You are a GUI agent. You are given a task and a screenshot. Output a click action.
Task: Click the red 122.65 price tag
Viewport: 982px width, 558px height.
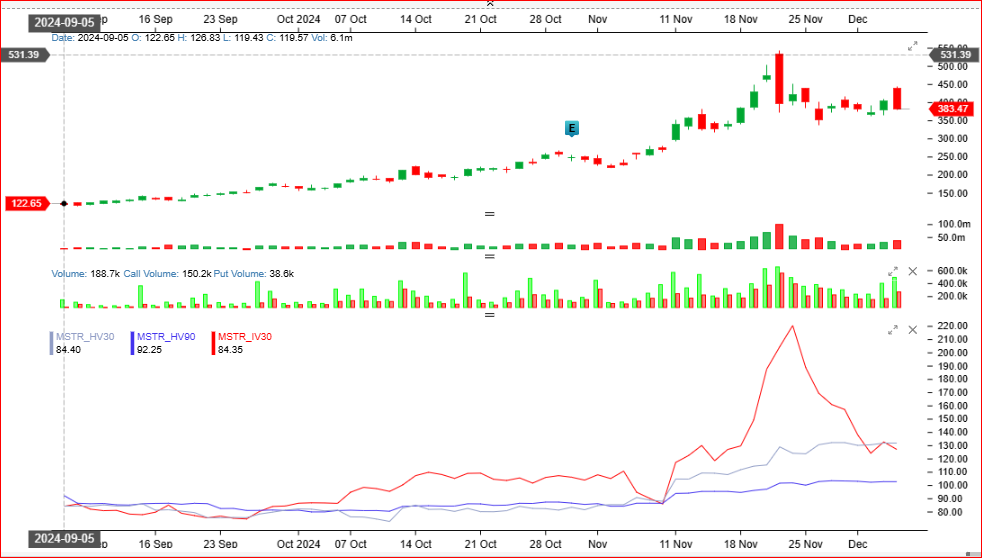[26, 204]
